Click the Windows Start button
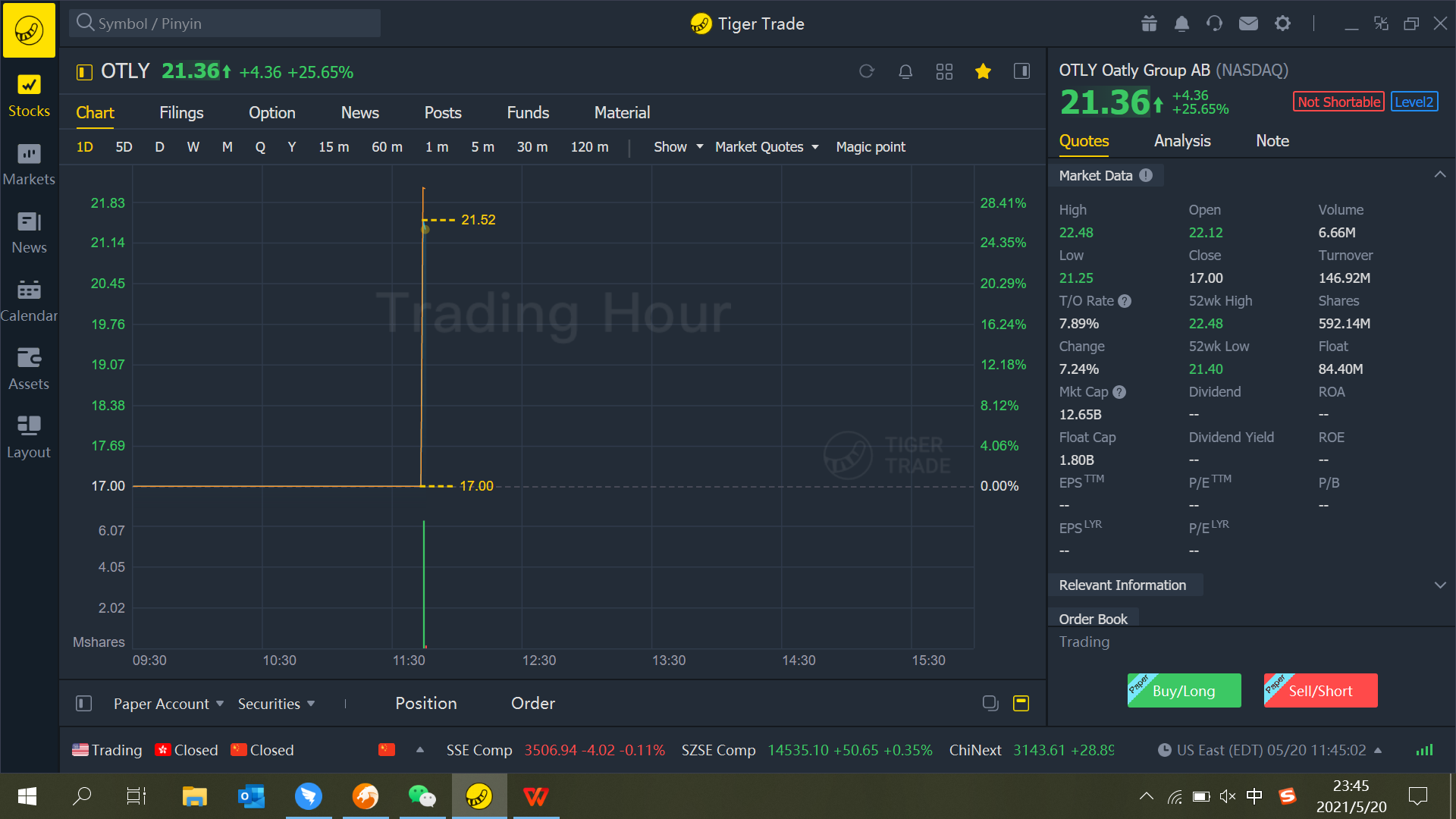The image size is (1456, 819). point(27,796)
